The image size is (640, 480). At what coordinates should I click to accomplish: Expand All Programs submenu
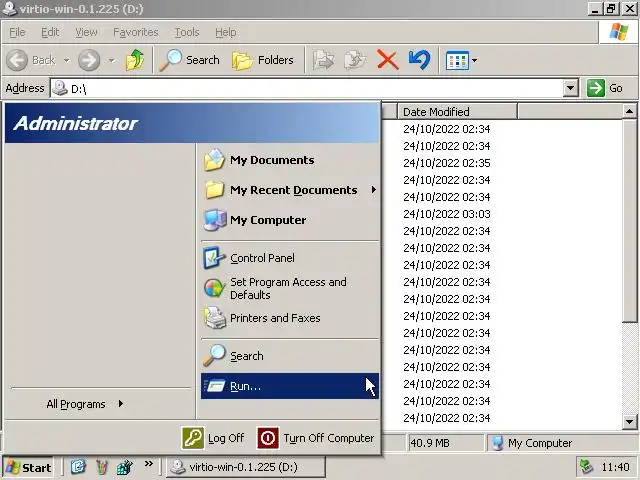pyautogui.click(x=85, y=404)
